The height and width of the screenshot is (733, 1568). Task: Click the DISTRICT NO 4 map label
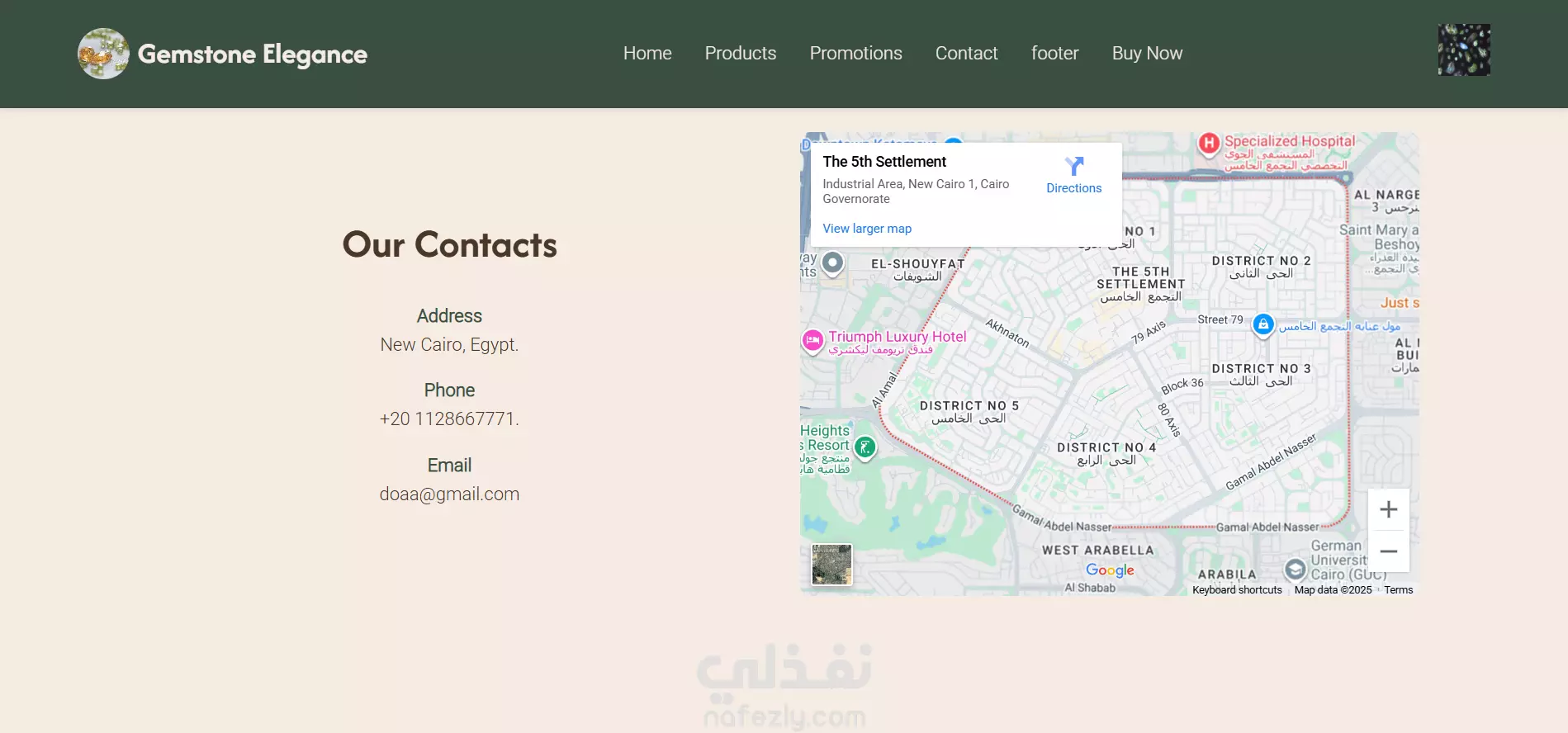click(1106, 447)
